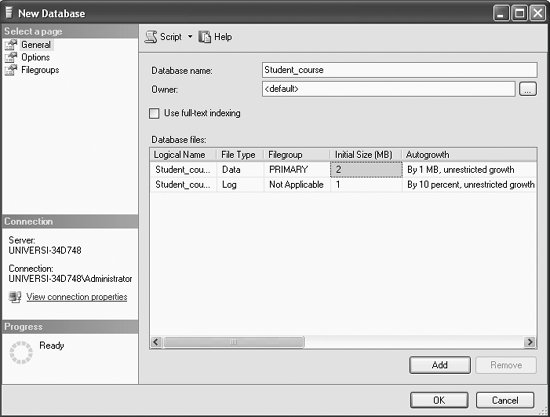
Task: Click the connection properties computer icon
Action: (15, 297)
